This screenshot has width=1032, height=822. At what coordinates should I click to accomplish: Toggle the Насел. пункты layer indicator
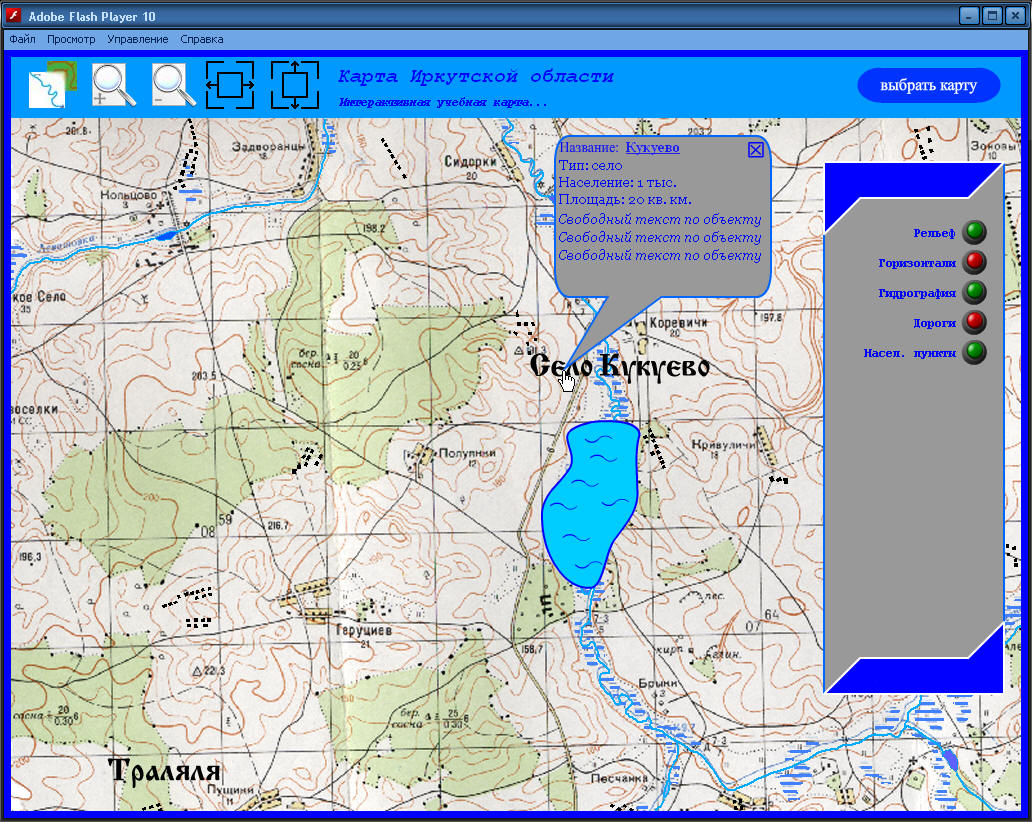[x=975, y=352]
